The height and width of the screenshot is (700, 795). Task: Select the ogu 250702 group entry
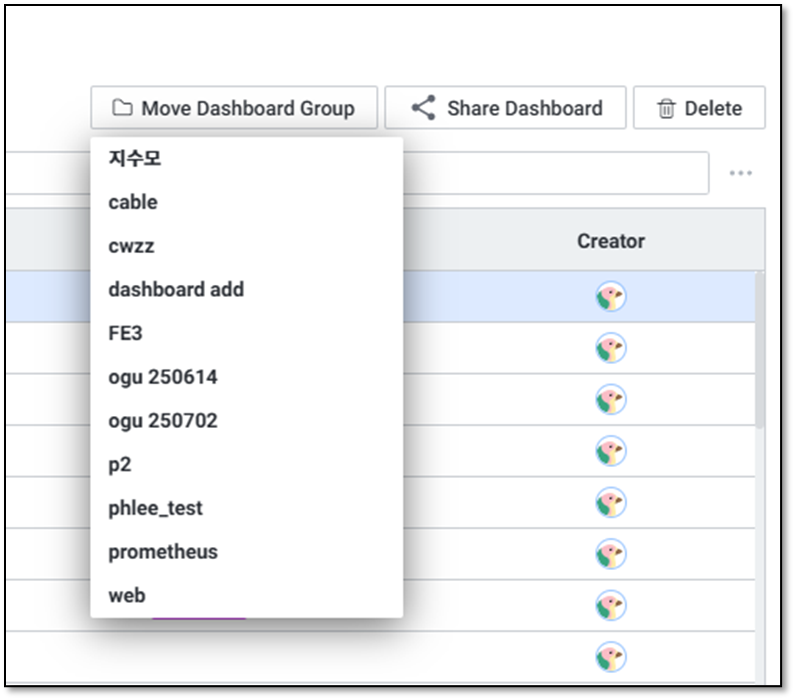point(163,421)
